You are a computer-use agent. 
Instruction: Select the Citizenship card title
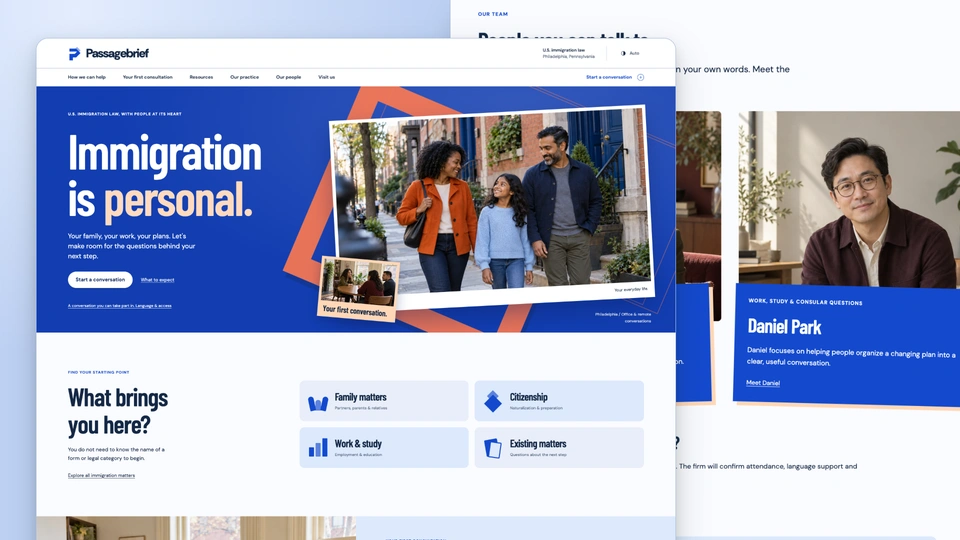point(528,397)
